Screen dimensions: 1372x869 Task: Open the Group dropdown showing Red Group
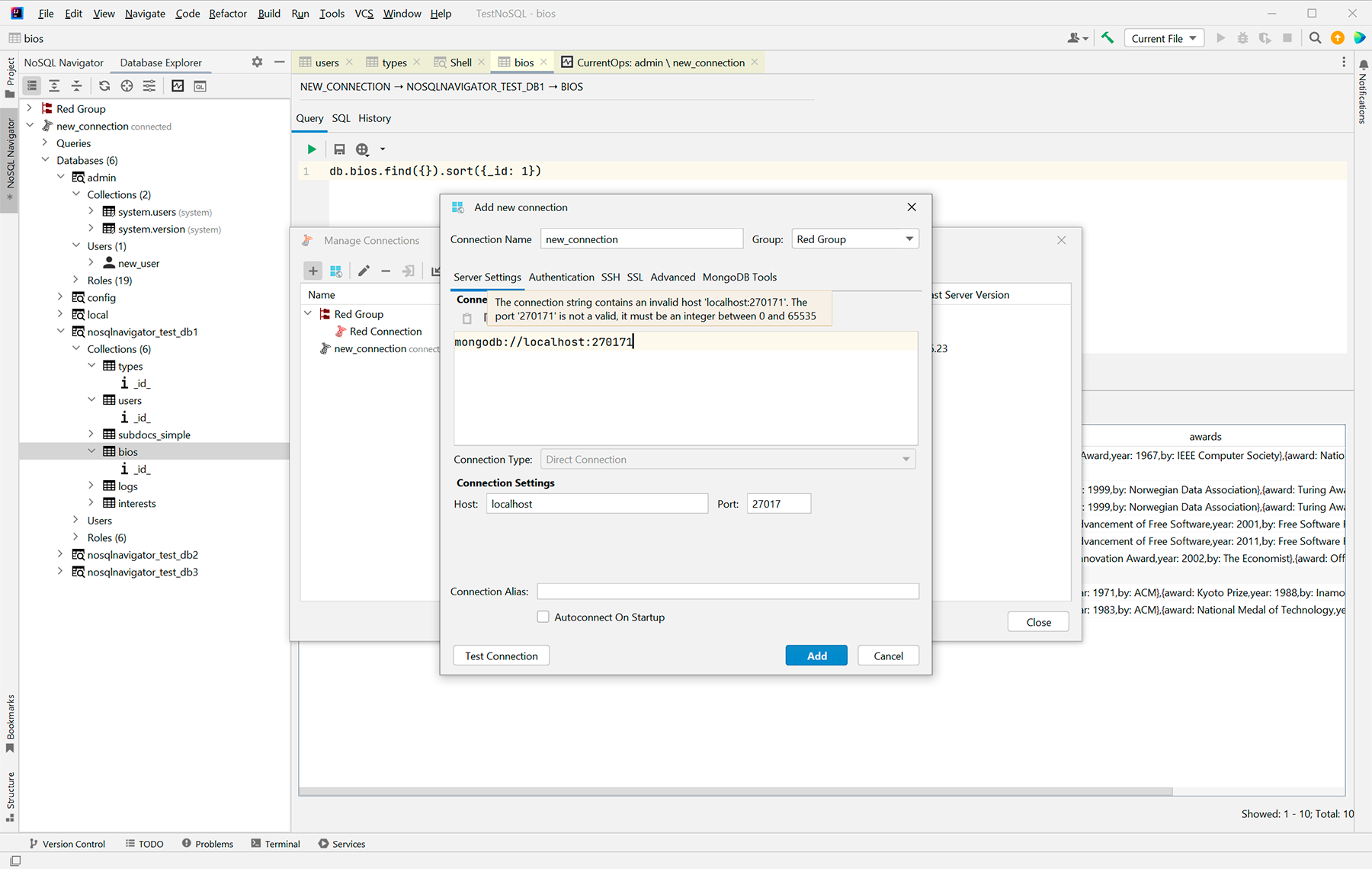click(x=854, y=239)
